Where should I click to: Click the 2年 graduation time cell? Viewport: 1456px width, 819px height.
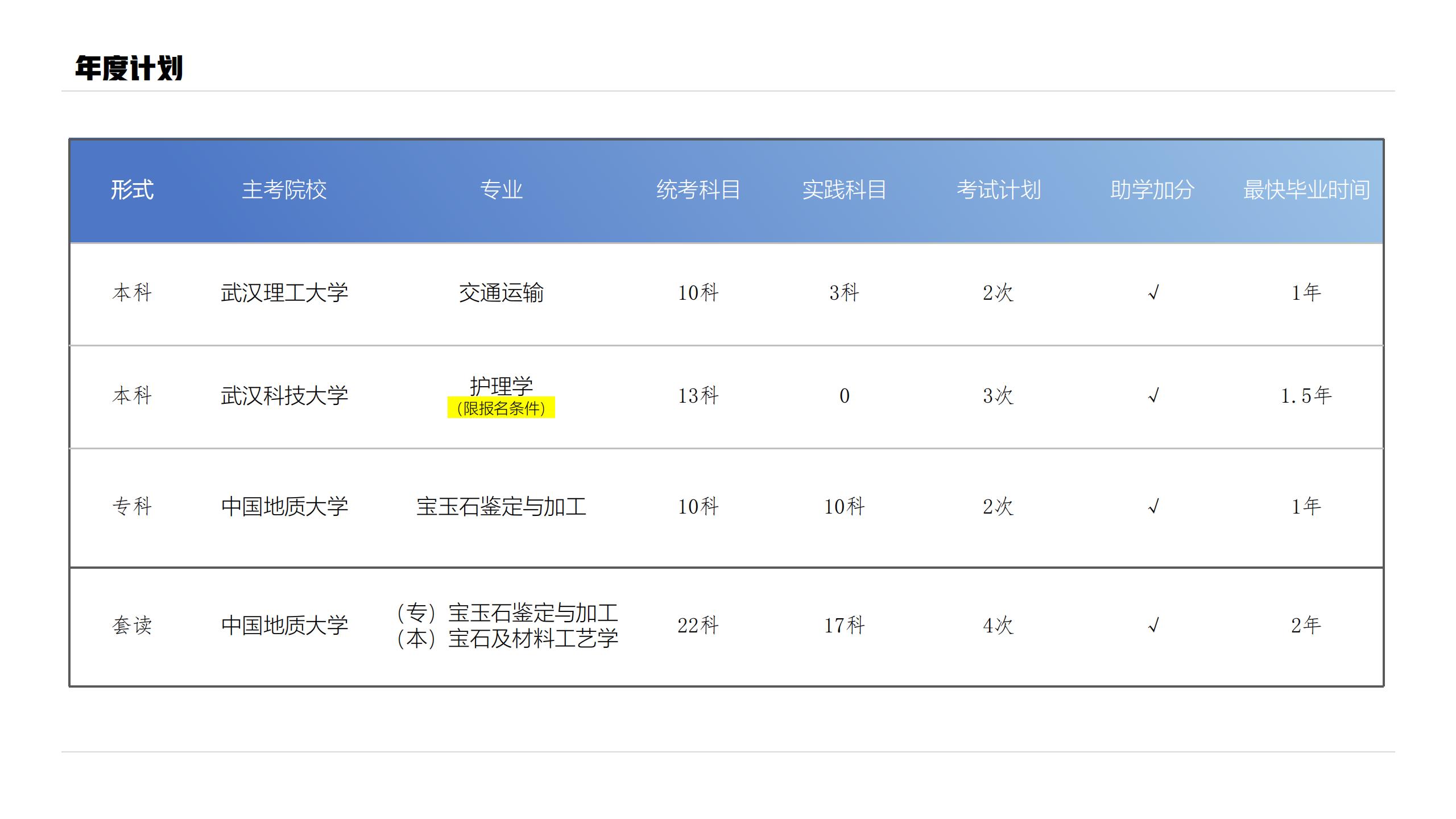1306,626
